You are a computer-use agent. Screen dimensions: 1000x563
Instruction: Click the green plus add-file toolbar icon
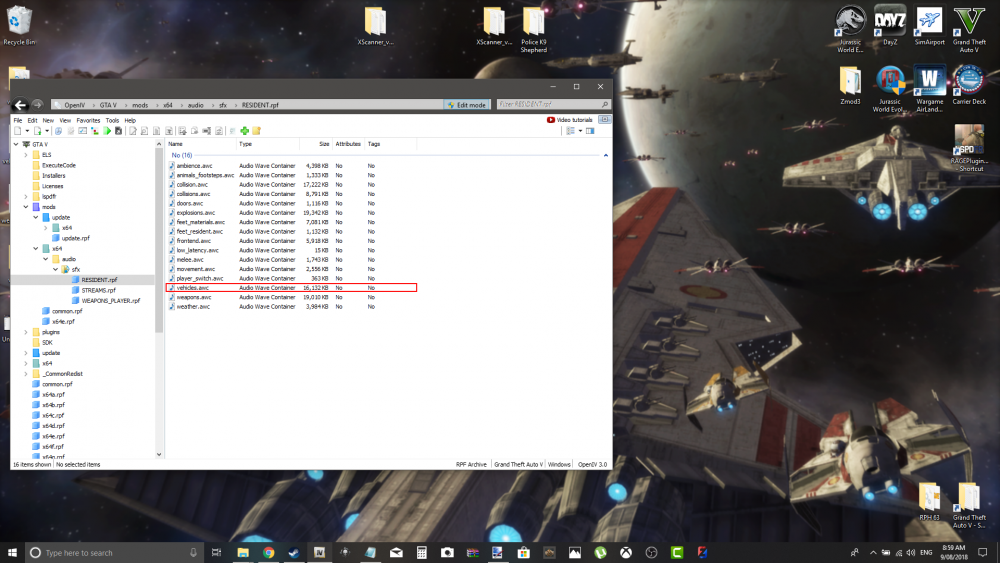click(x=244, y=131)
